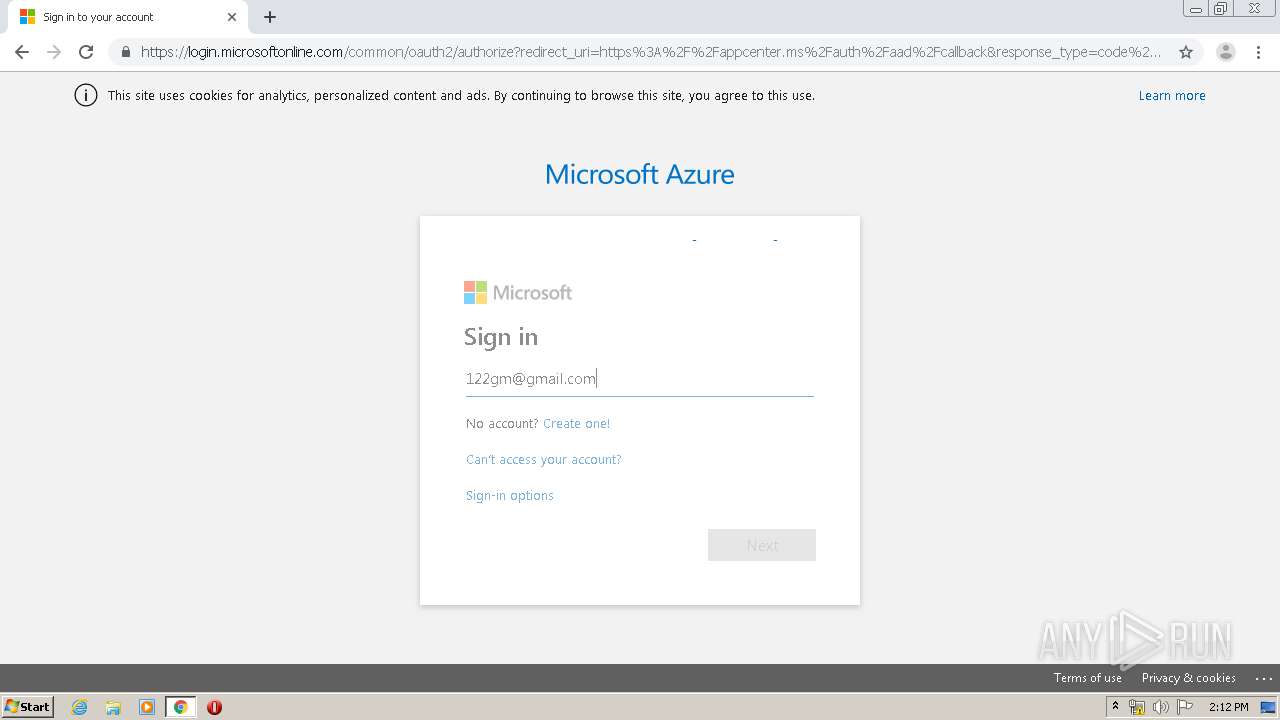Click the 'No account?' text

pyautogui.click(x=502, y=424)
